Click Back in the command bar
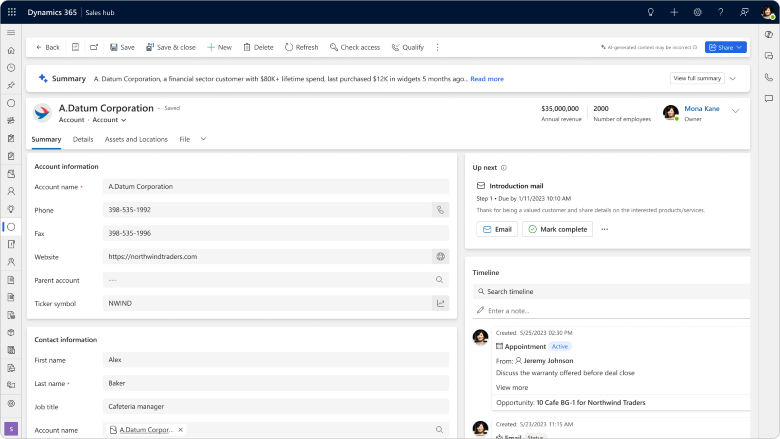This screenshot has height=439, width=780. click(x=48, y=47)
